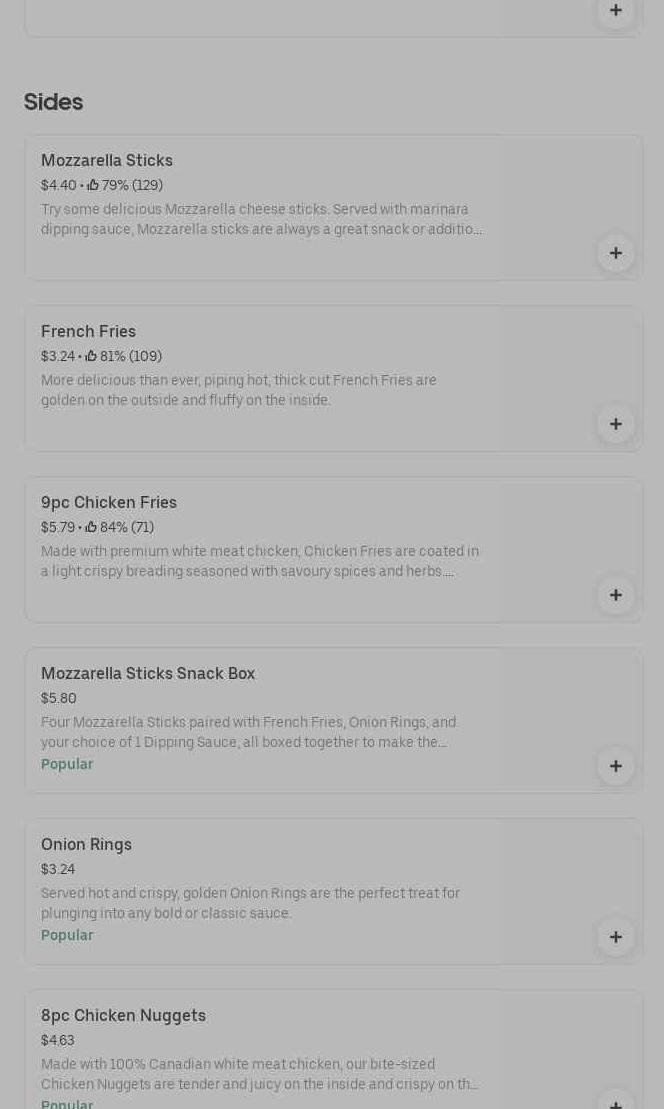The height and width of the screenshot is (1109, 664).
Task: Open the Onion Rings item title
Action: tap(86, 845)
